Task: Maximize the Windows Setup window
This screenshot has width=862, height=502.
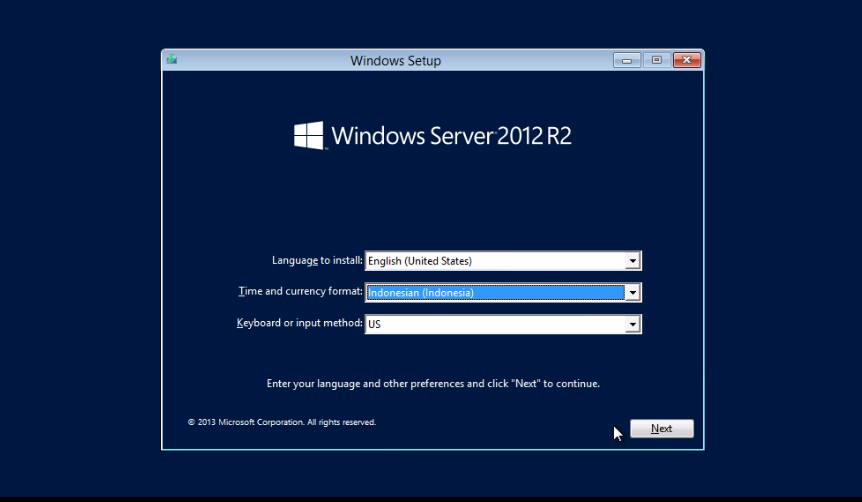Action: click(x=656, y=60)
